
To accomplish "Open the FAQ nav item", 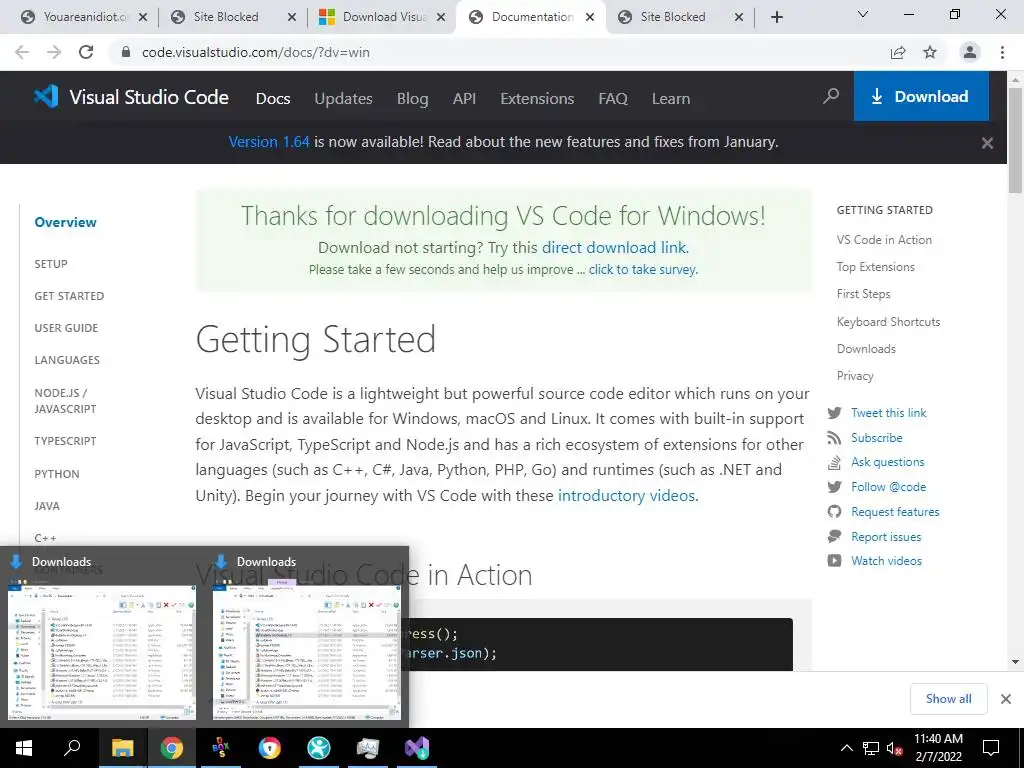I will coord(613,99).
